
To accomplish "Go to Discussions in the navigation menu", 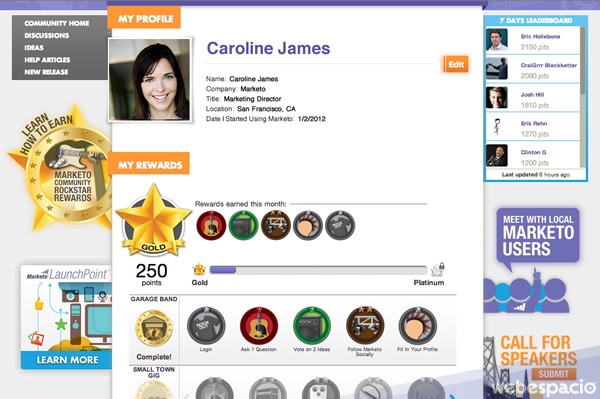I will coord(47,36).
